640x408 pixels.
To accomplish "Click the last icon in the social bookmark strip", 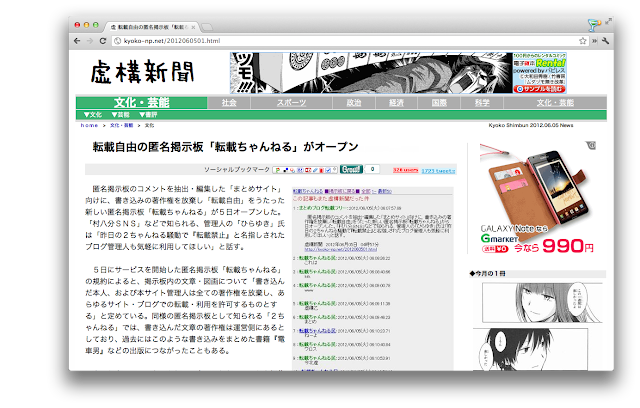I will pos(334,170).
